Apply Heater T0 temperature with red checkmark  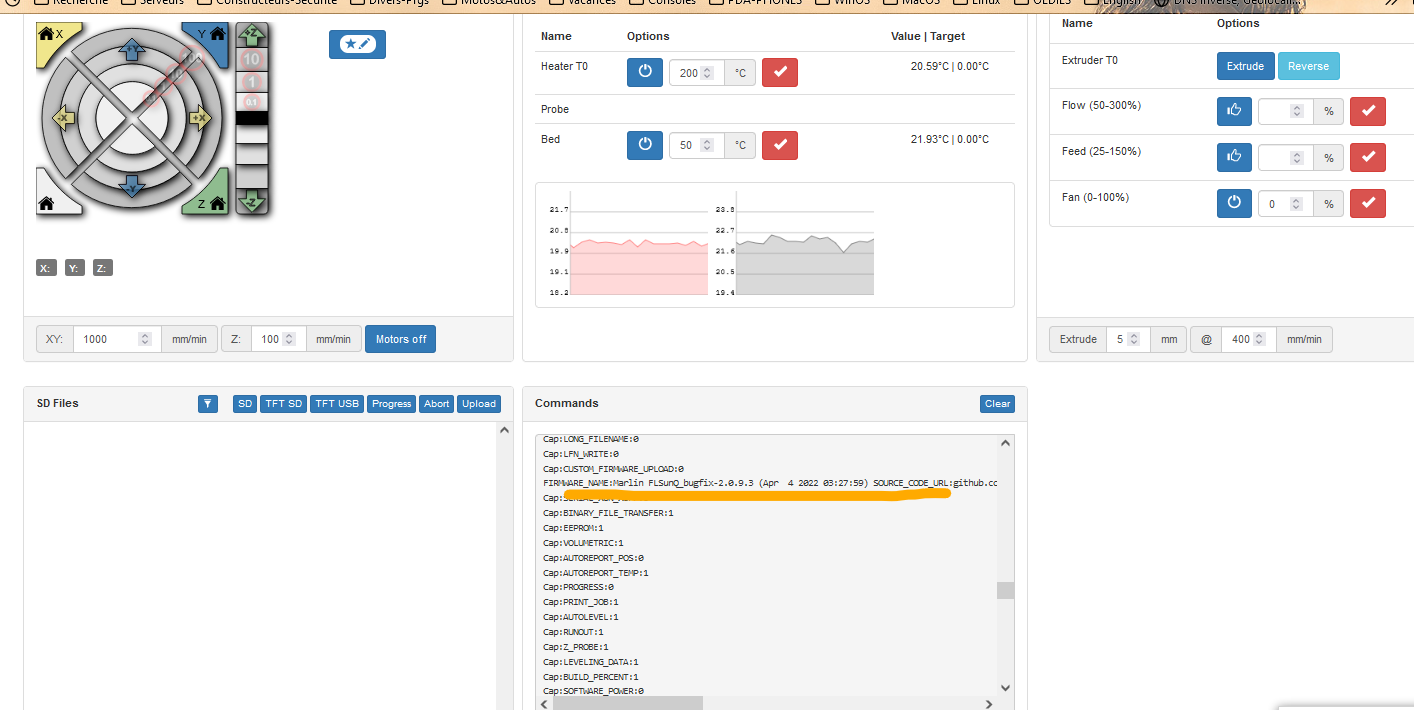(780, 72)
